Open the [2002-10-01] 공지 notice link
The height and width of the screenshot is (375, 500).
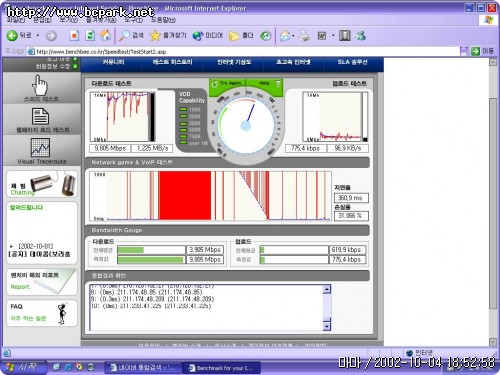coord(39,250)
